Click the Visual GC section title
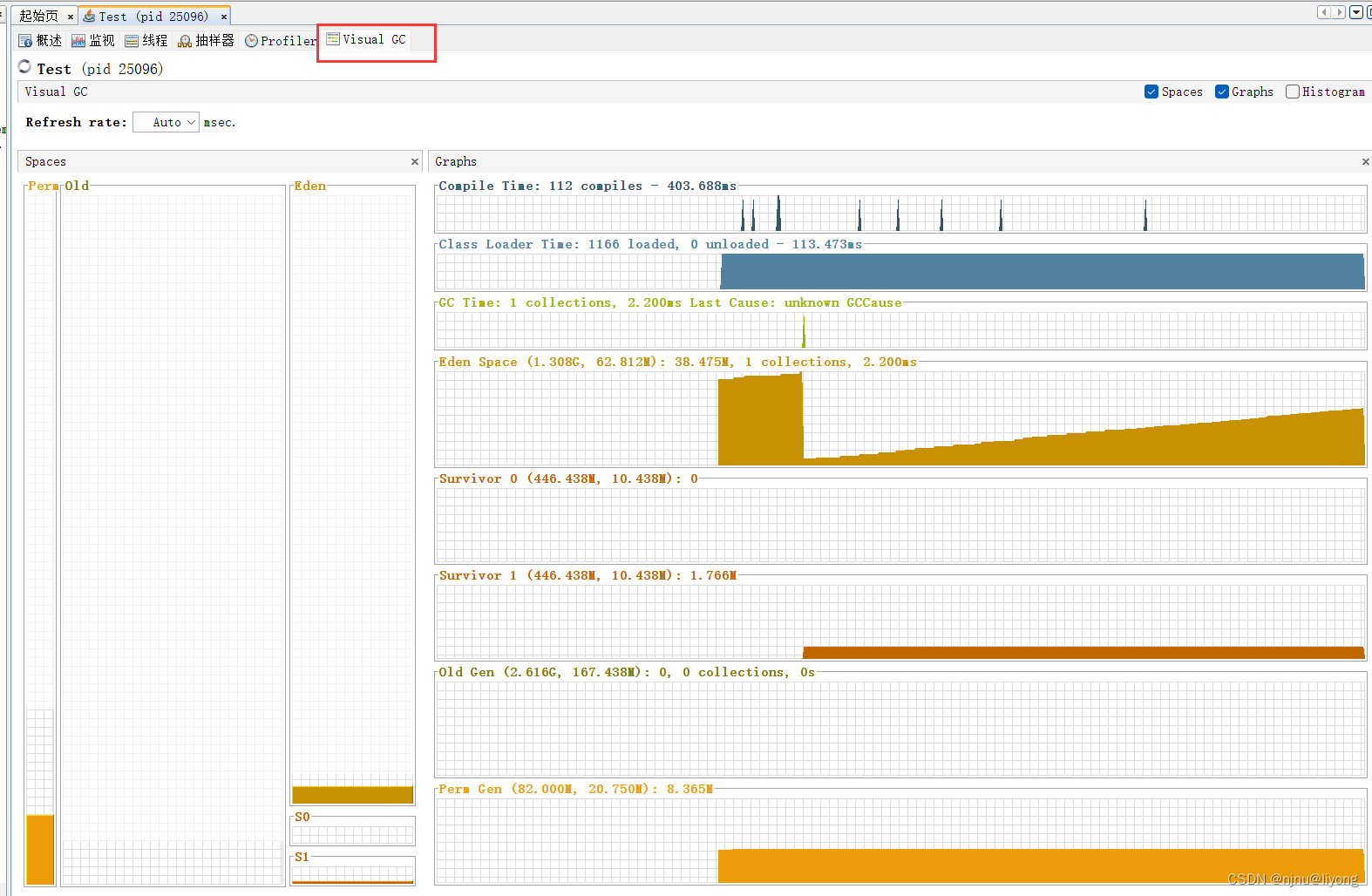 pos(56,92)
